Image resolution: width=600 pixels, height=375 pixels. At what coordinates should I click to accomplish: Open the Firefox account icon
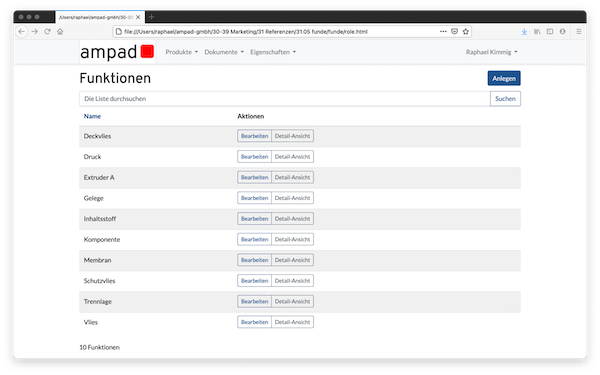point(562,31)
